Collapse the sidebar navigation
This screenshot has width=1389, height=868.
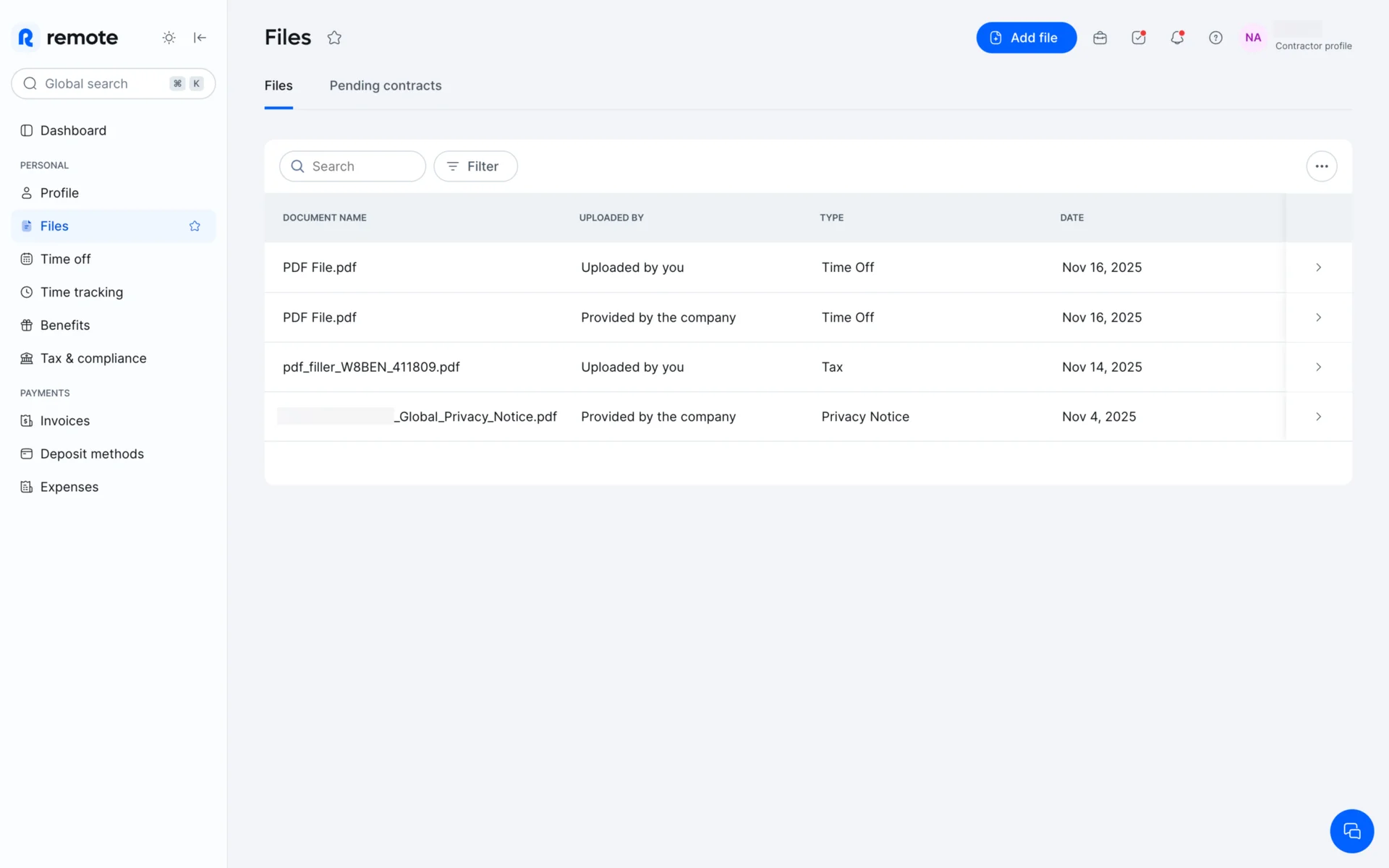pyautogui.click(x=200, y=38)
